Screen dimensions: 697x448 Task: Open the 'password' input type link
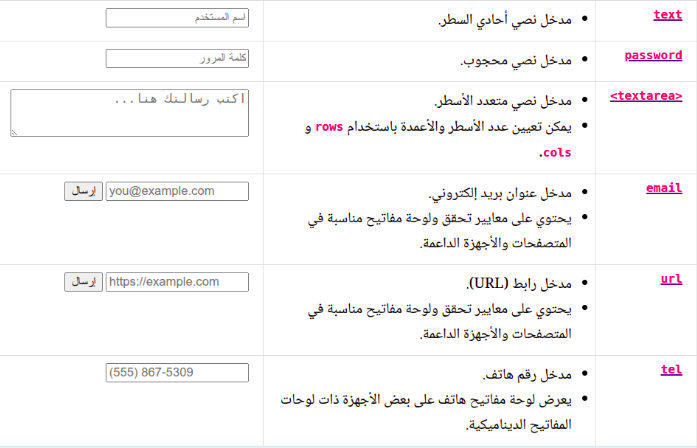[653, 55]
